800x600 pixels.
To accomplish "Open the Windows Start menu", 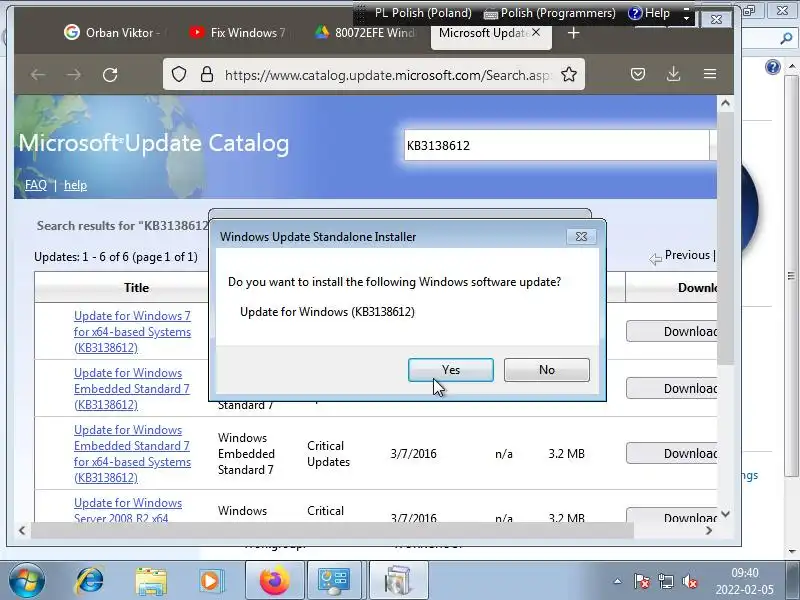I will pos(27,581).
